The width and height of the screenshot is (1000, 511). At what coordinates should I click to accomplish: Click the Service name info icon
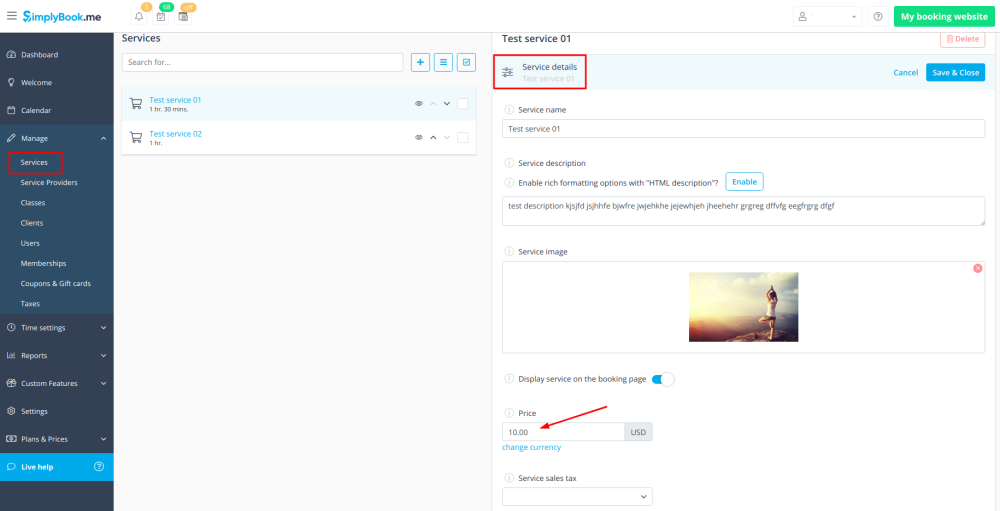pos(509,109)
